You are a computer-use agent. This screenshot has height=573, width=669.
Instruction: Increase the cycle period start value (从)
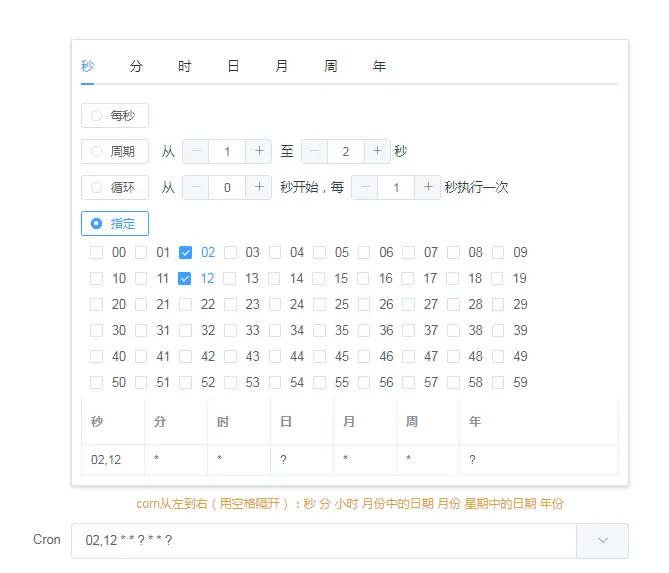click(x=259, y=151)
